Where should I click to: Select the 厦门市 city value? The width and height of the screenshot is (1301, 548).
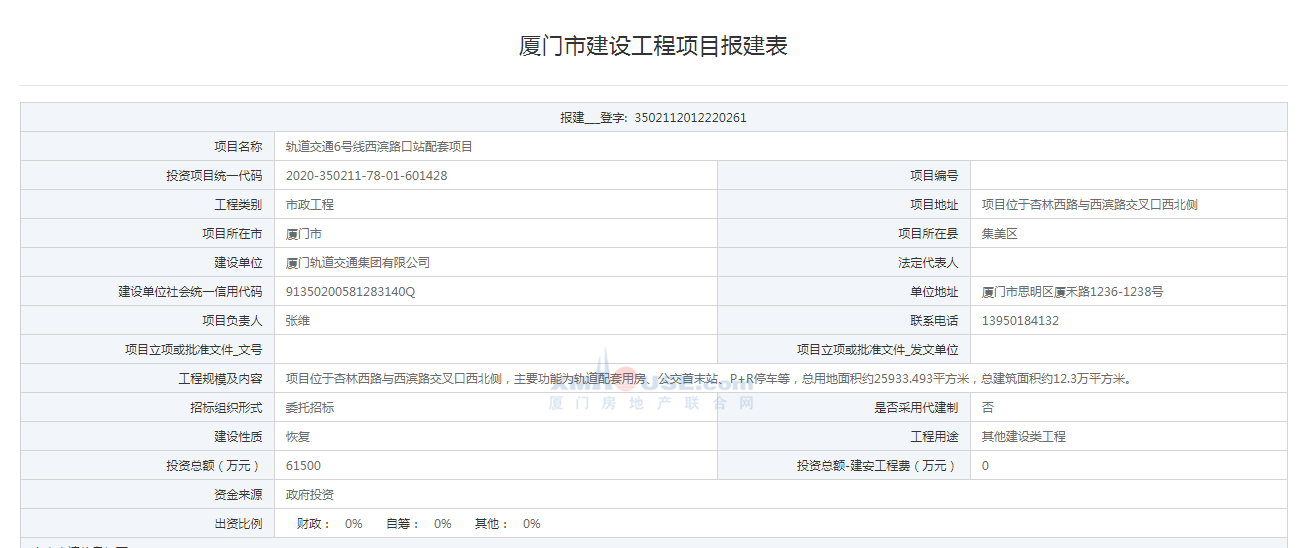point(303,234)
